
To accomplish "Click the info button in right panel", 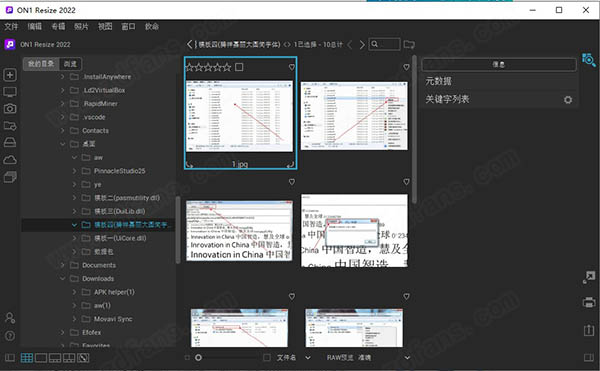I will pos(499,65).
